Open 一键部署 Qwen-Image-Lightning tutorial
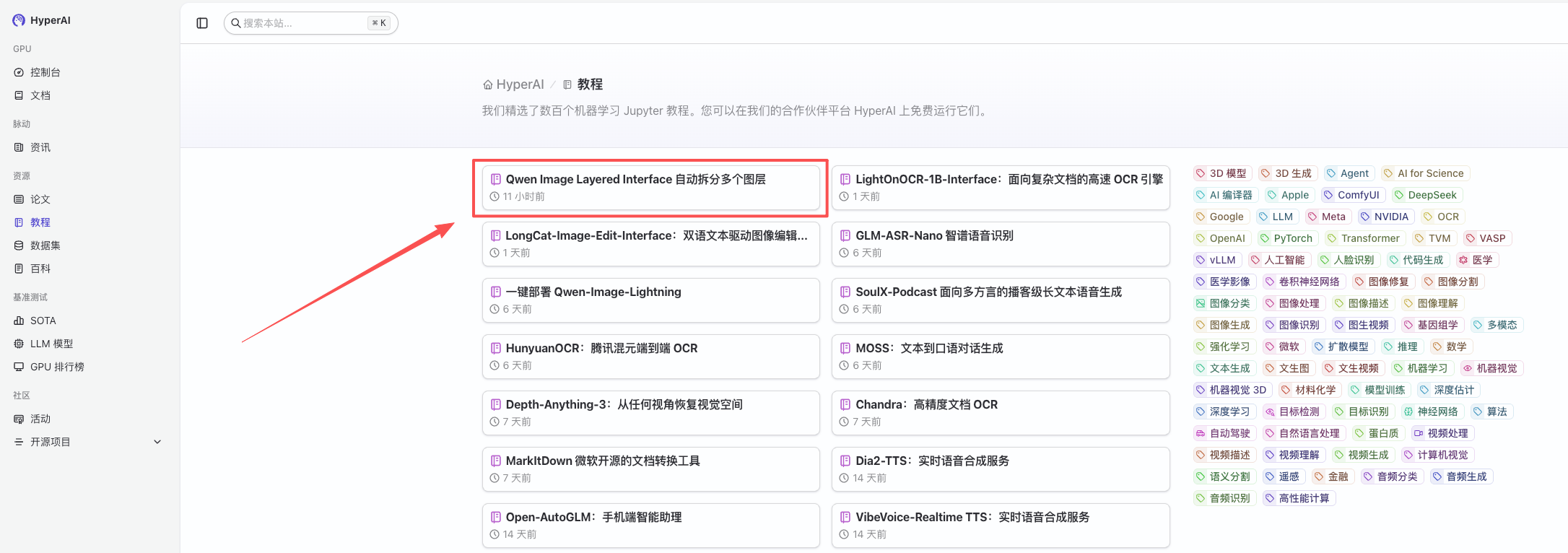 click(x=651, y=300)
